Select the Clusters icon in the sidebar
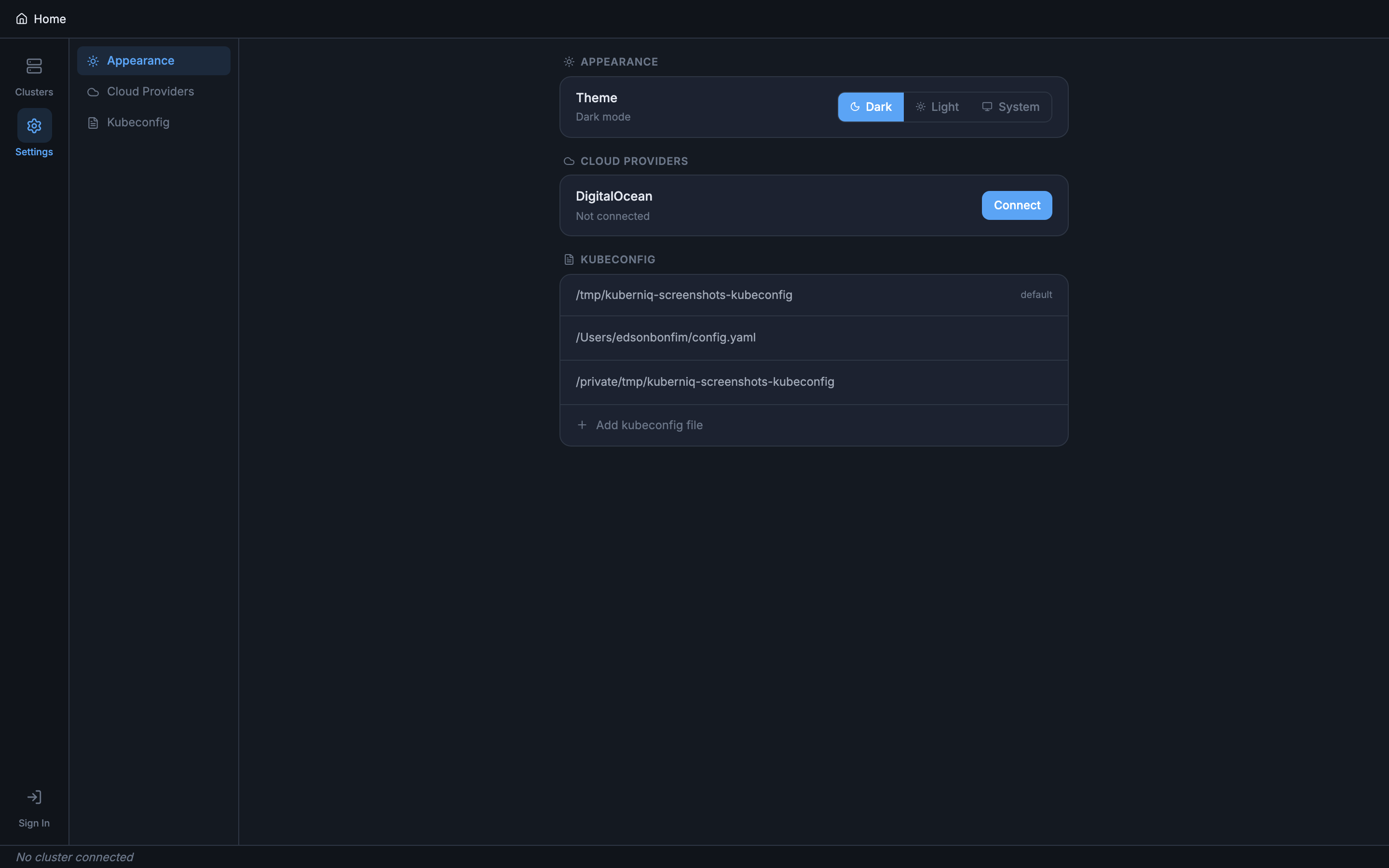Image resolution: width=1389 pixels, height=868 pixels. point(34,66)
